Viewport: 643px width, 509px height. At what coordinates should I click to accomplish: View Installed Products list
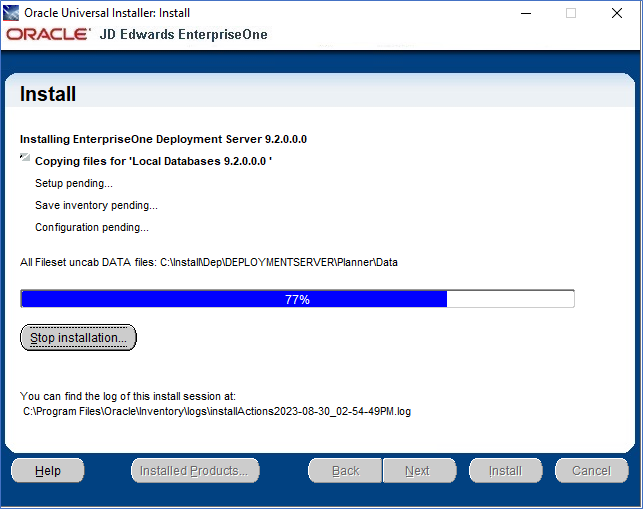195,470
